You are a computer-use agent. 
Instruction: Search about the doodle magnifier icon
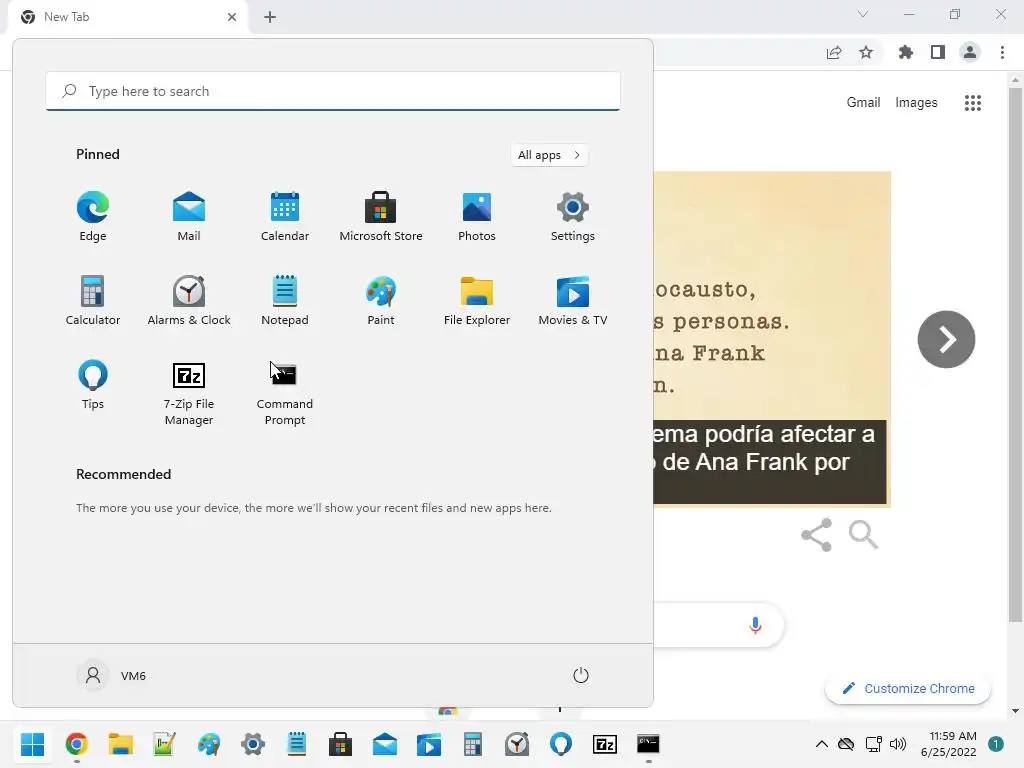pyautogui.click(x=863, y=535)
